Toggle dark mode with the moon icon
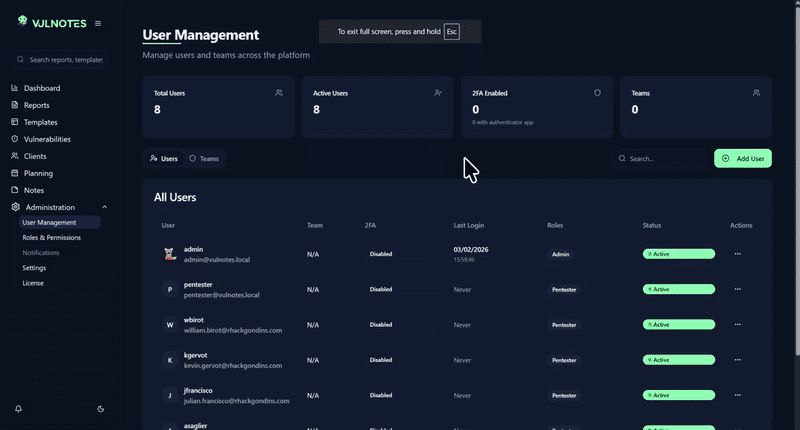Viewport: 800px width, 430px height. click(101, 408)
